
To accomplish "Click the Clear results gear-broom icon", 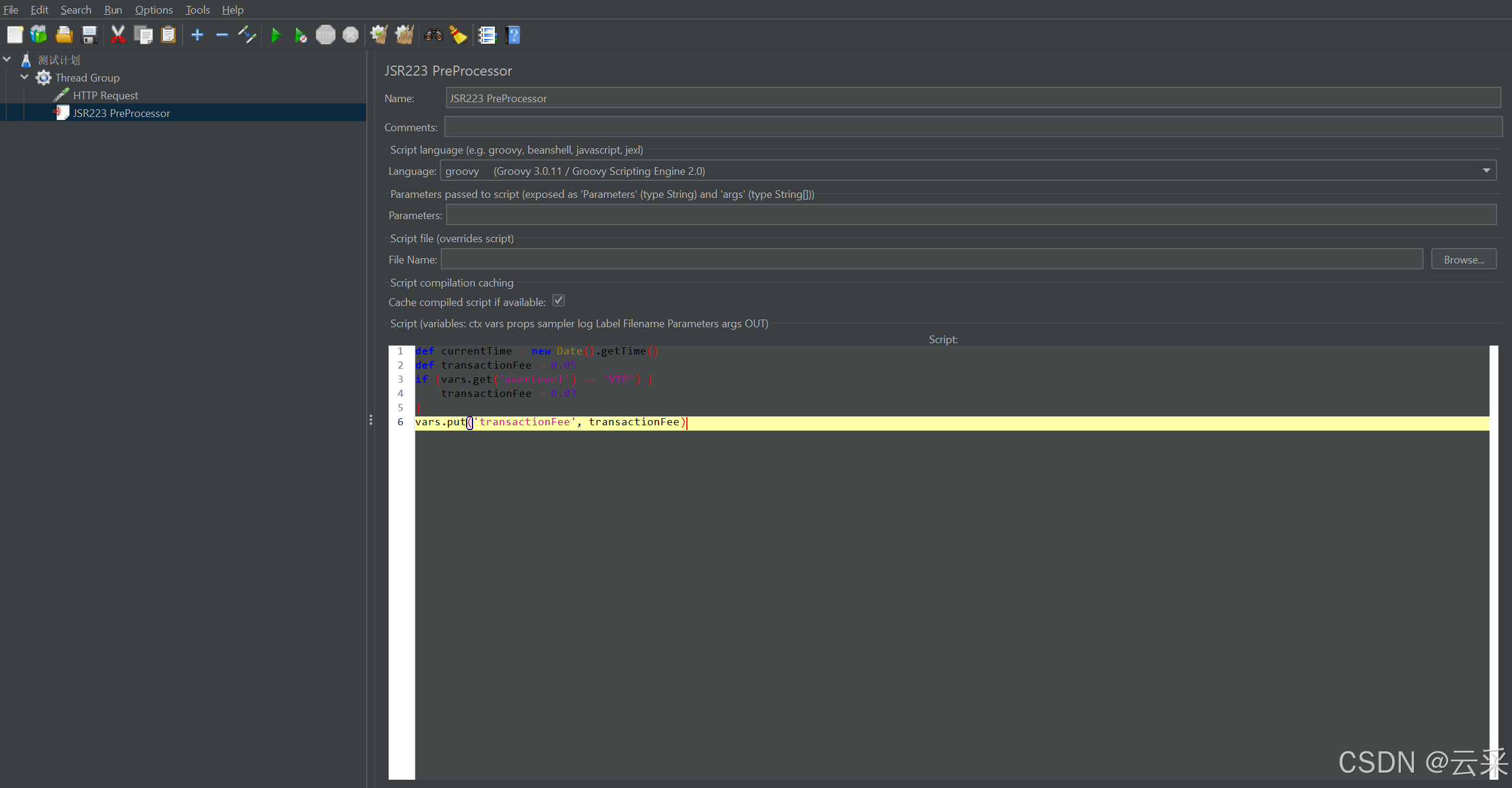I will [379, 35].
